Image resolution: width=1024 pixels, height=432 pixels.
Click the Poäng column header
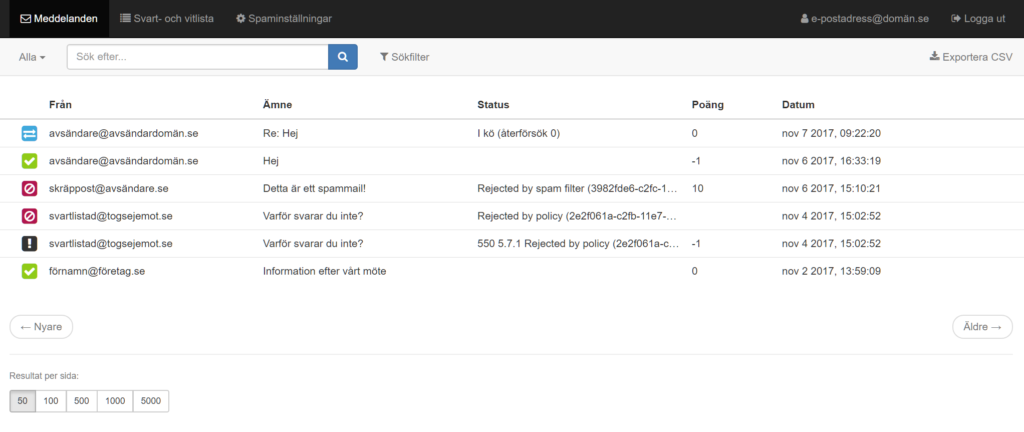[708, 105]
